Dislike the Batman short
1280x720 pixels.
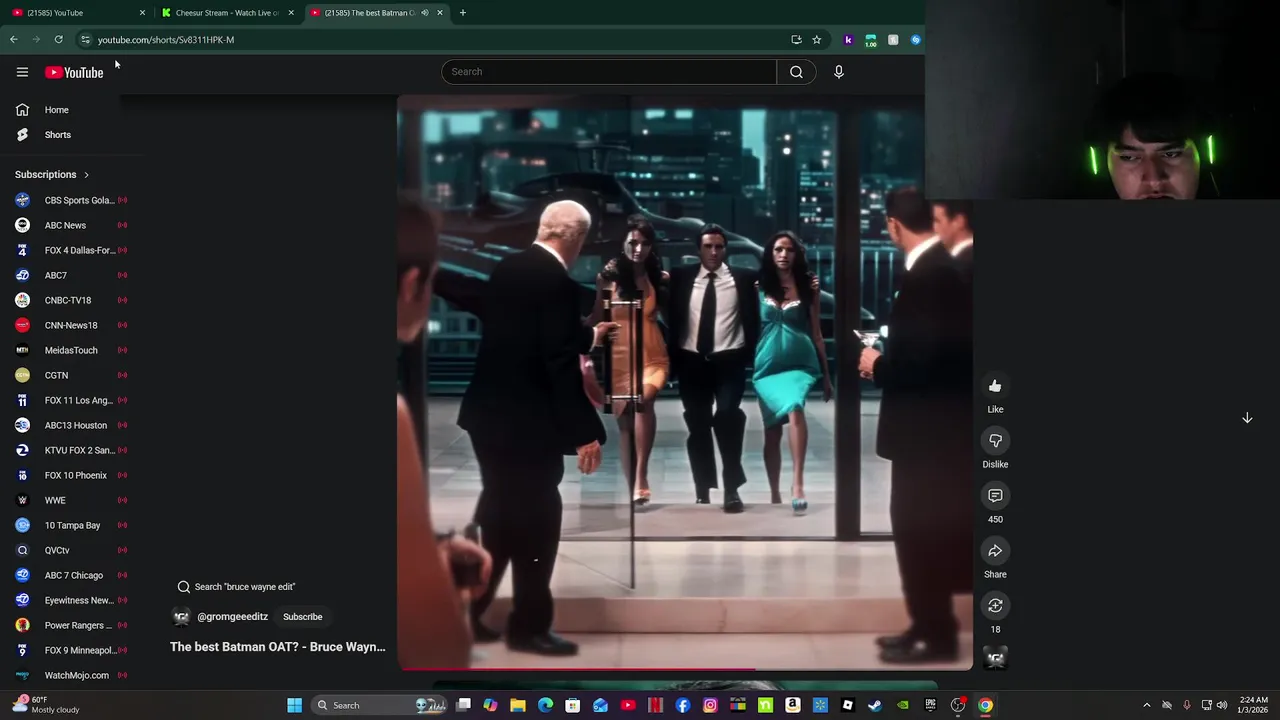[995, 441]
